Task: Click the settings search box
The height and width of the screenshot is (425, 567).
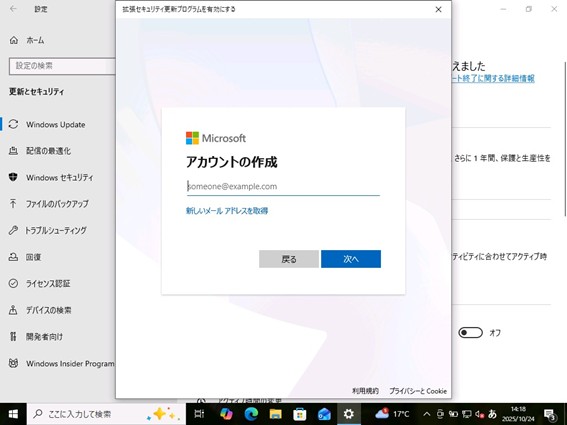Action: 62,66
